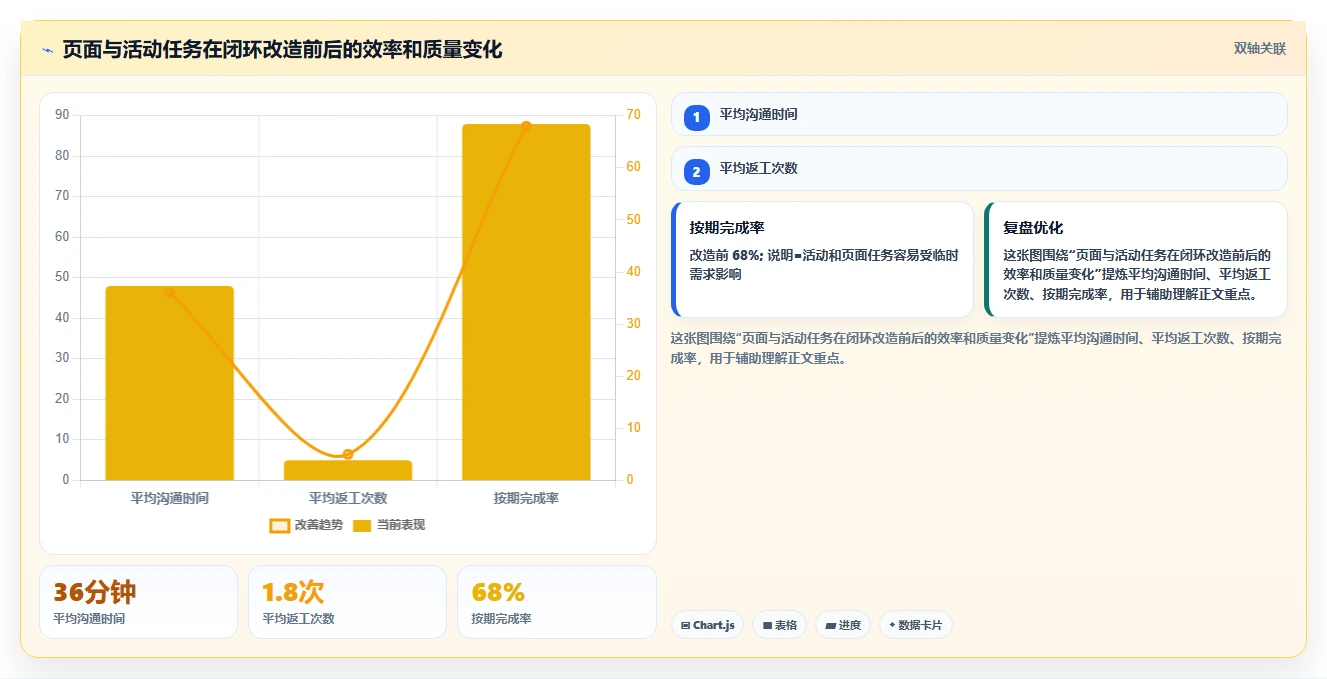Click the chart title heading text
This screenshot has width=1327, height=679.
coord(283,49)
